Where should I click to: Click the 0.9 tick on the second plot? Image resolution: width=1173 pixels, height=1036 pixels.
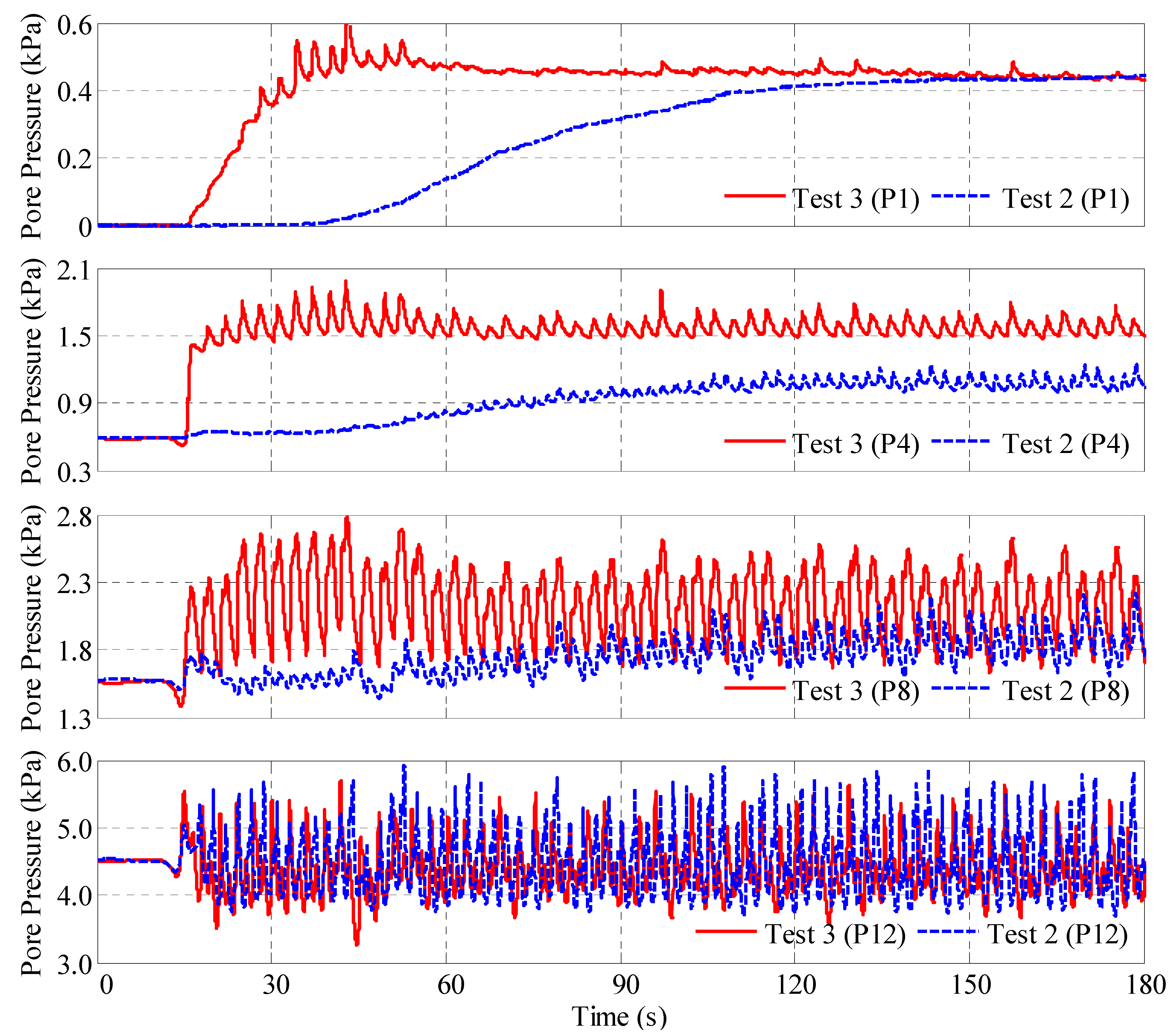tap(75, 405)
